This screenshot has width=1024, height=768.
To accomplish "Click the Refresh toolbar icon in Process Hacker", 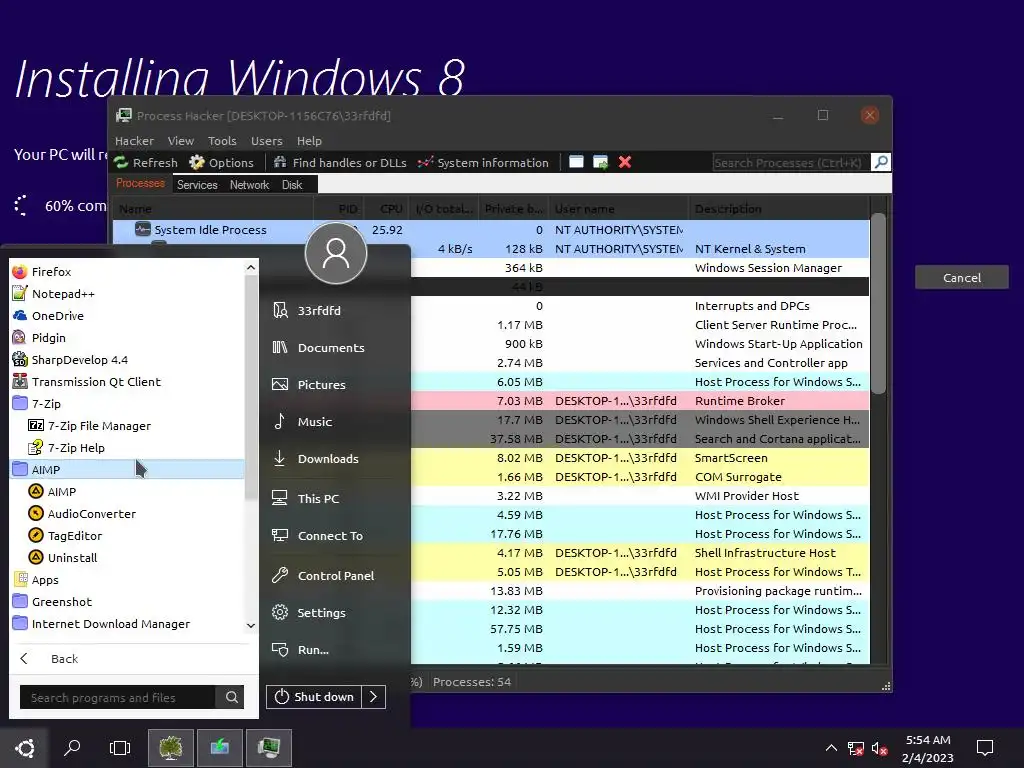I will (x=146, y=163).
